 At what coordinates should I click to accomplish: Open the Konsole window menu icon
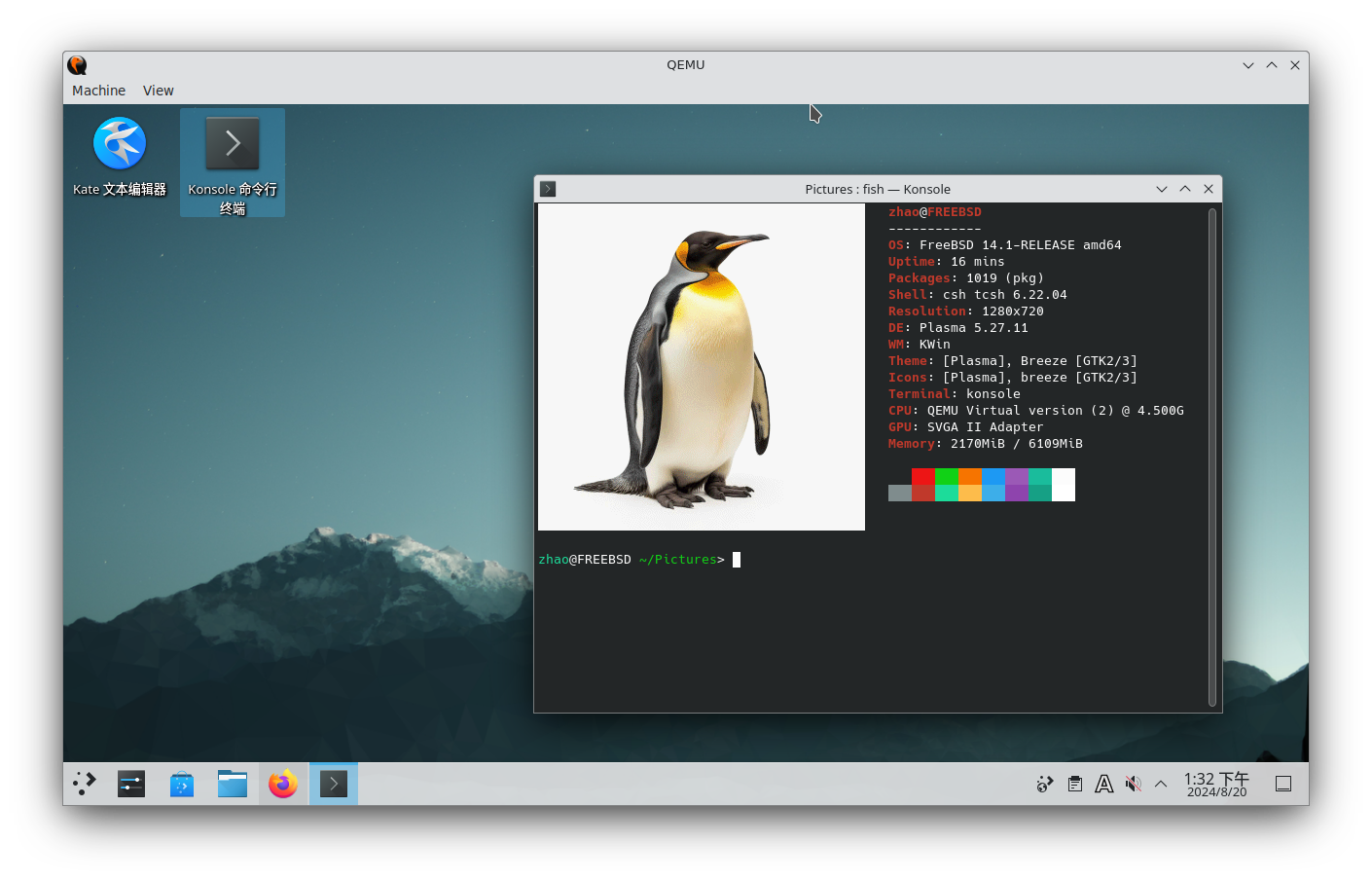point(547,189)
